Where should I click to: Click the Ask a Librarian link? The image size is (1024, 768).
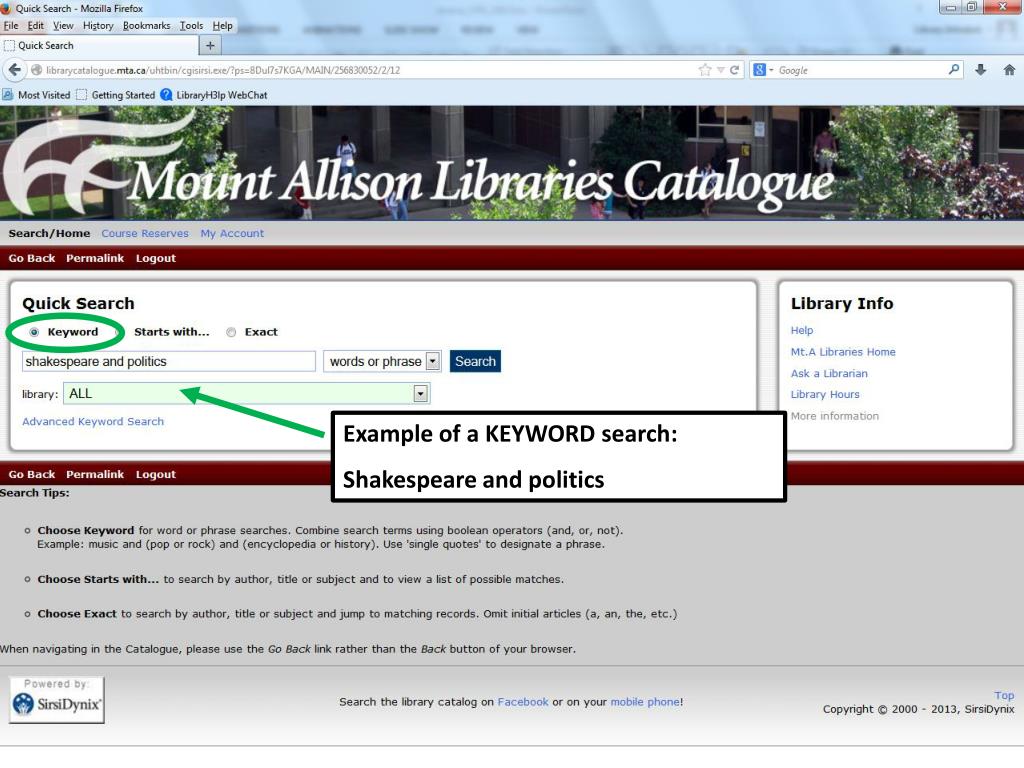[829, 373]
